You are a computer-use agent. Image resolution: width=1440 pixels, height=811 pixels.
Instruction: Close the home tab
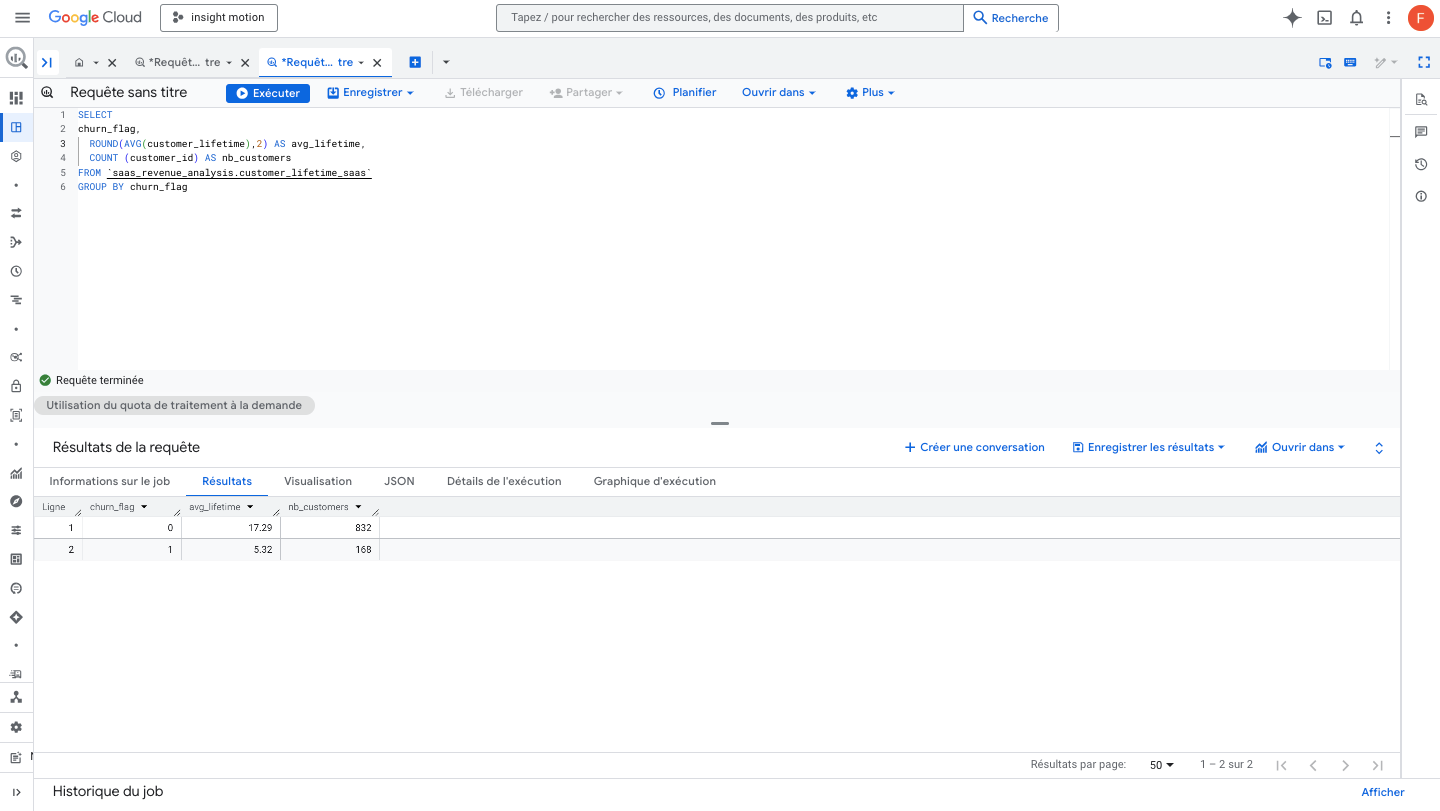coord(112,63)
